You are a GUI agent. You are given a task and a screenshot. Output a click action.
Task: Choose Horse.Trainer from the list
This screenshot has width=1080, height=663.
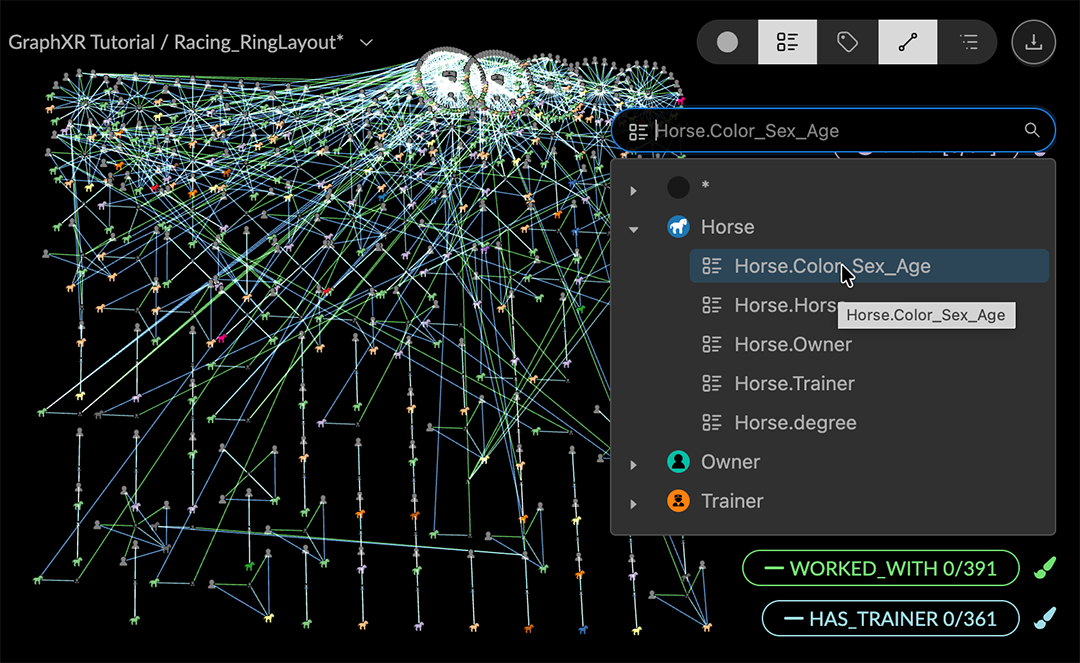pos(794,383)
